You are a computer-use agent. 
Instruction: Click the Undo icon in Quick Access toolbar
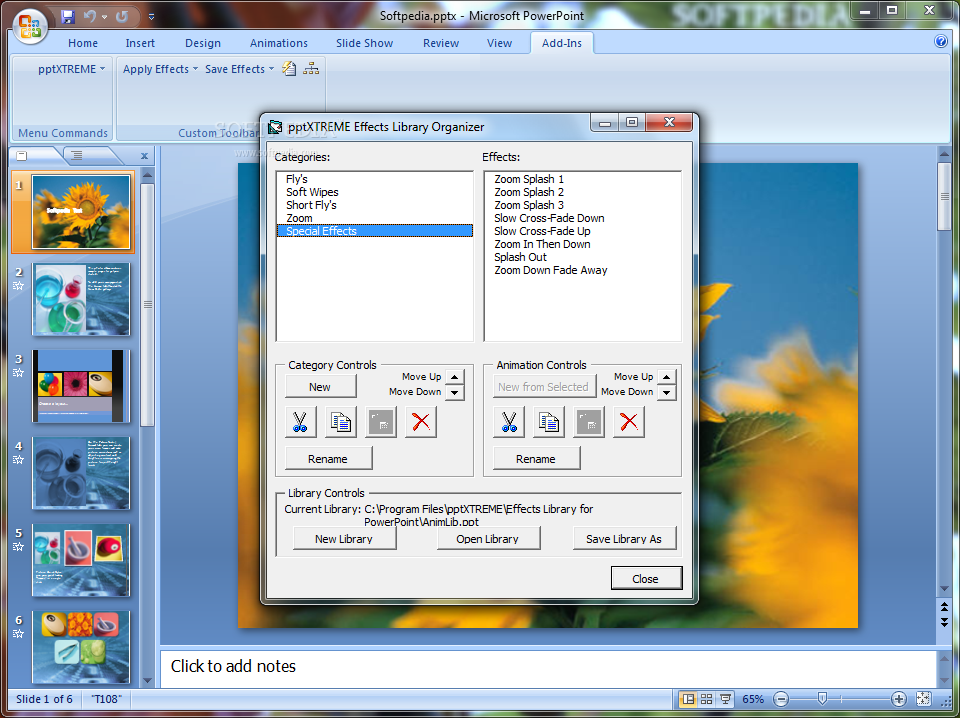90,17
